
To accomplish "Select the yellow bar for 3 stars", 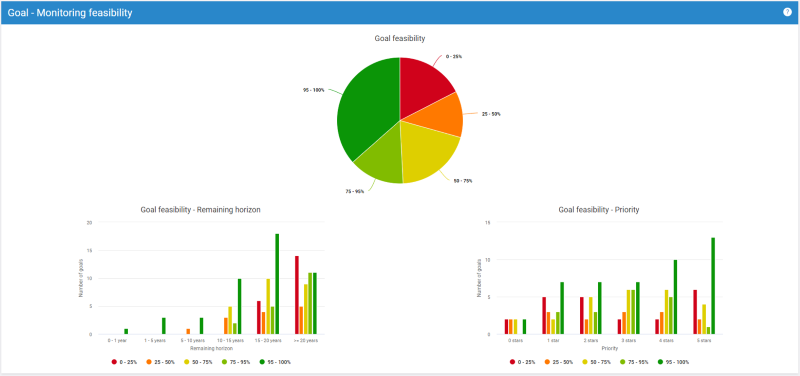I will tap(629, 312).
